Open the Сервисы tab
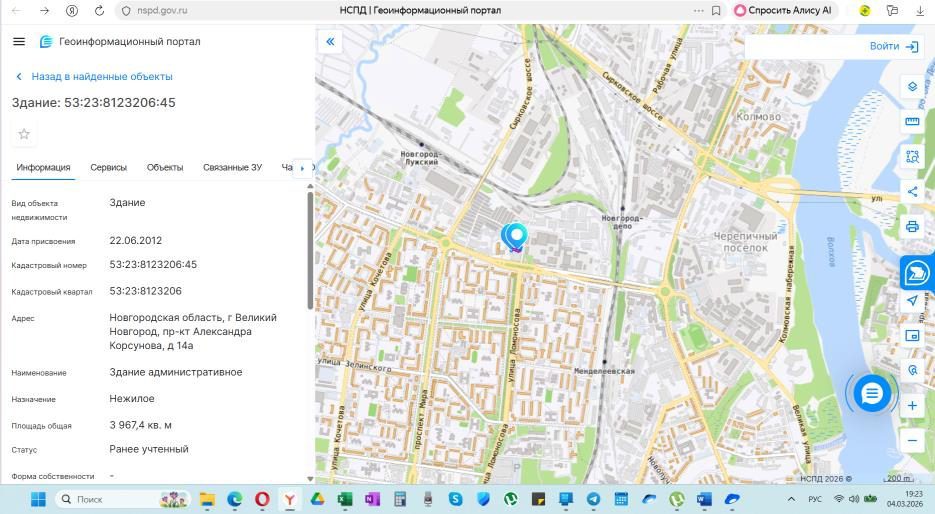The width and height of the screenshot is (935, 514). (x=109, y=168)
